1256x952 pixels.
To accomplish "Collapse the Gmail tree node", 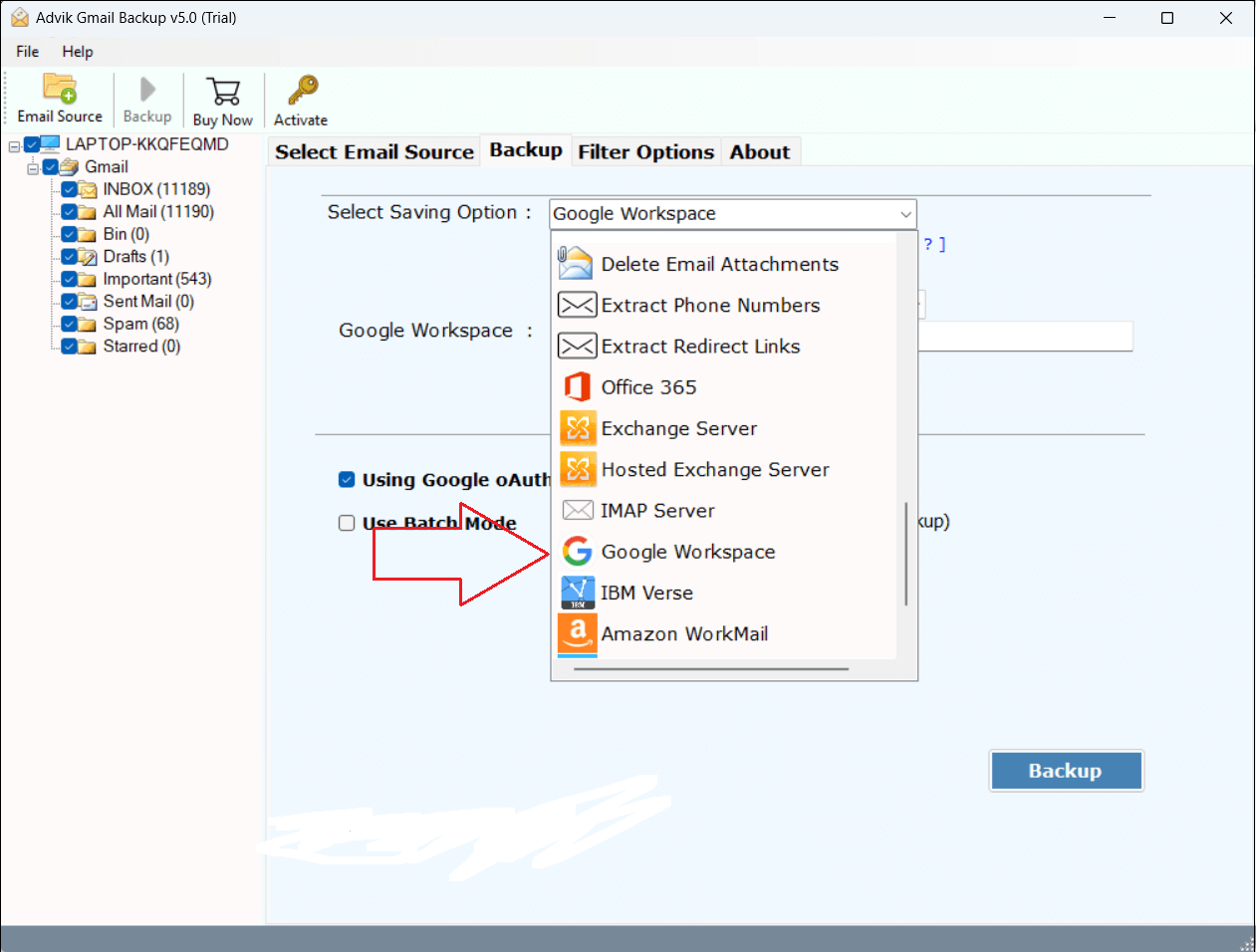I will tap(33, 168).
